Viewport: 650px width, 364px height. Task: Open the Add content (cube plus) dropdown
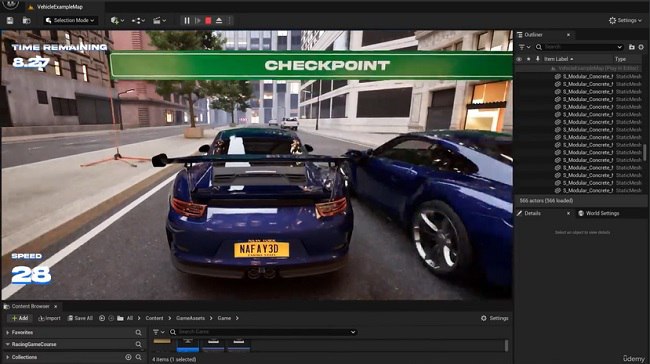point(117,20)
